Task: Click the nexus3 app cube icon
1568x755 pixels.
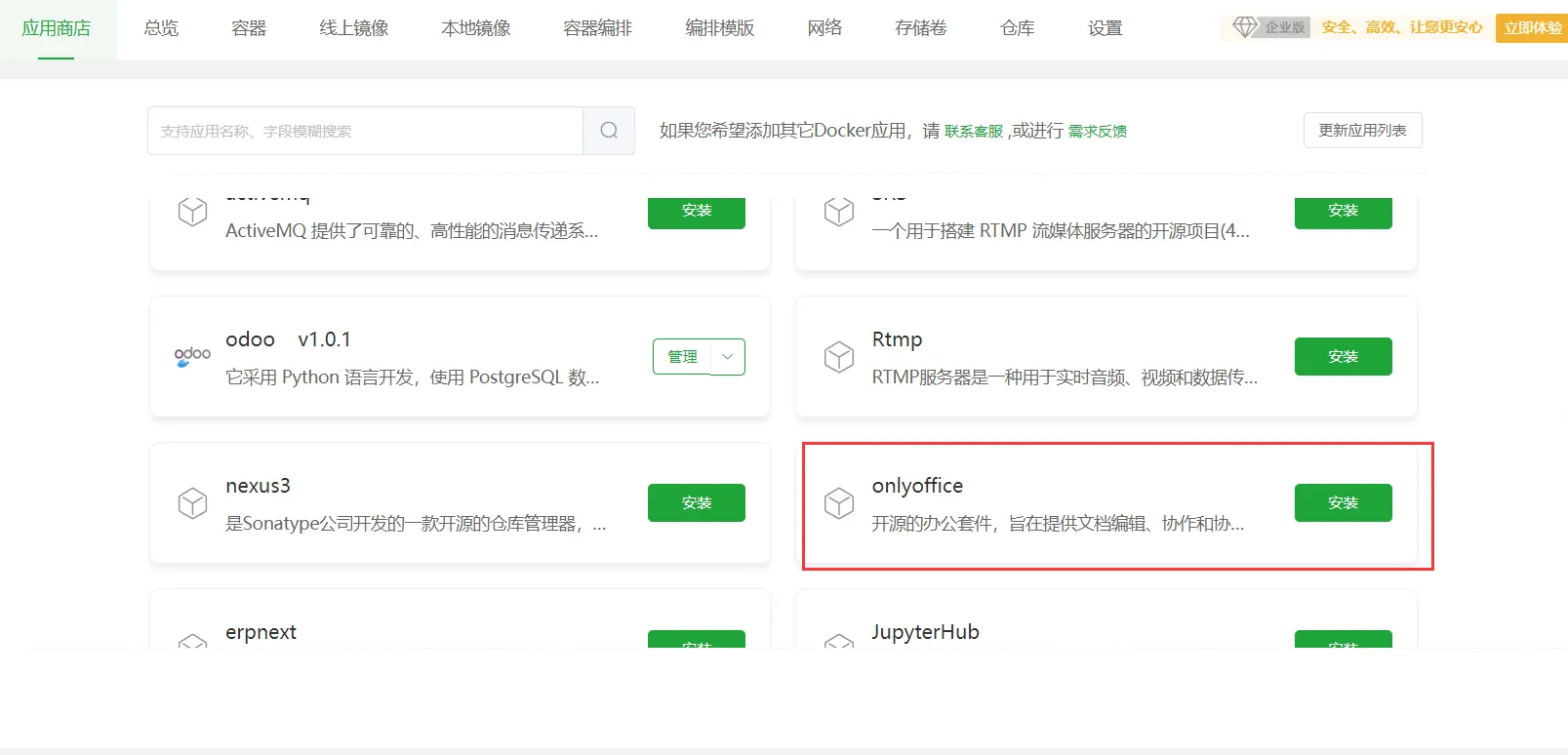Action: (x=192, y=503)
